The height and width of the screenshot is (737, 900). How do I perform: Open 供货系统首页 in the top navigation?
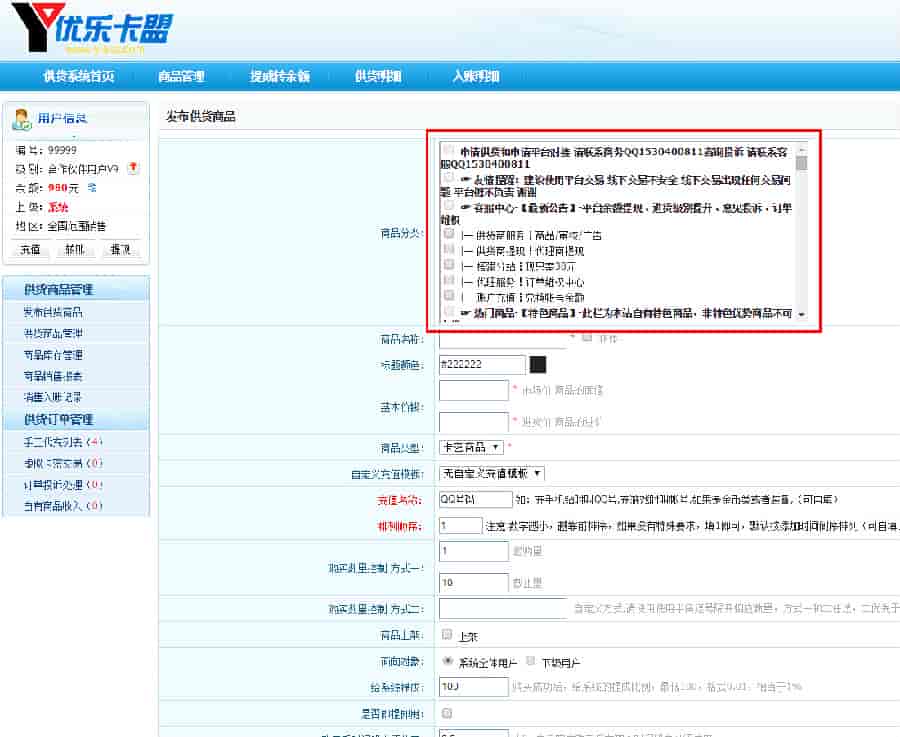tap(78, 77)
